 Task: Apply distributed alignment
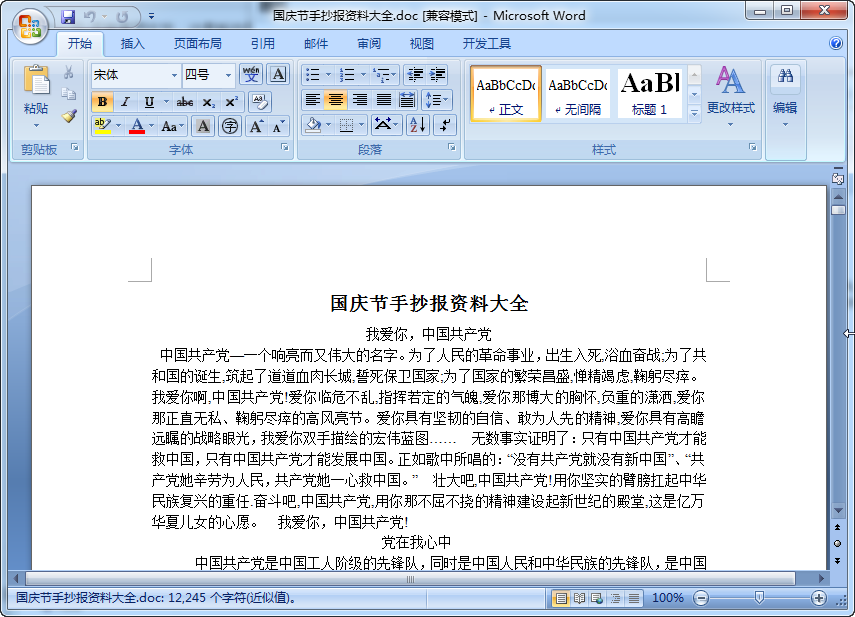click(x=407, y=100)
